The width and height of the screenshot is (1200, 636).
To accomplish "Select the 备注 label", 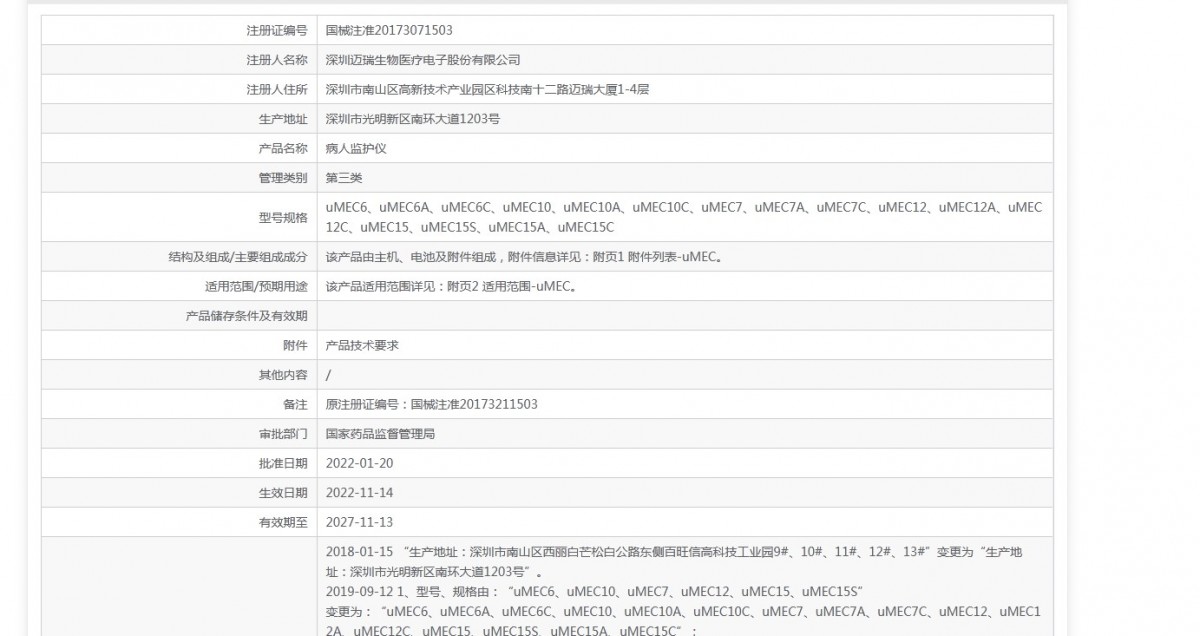I will pos(295,404).
